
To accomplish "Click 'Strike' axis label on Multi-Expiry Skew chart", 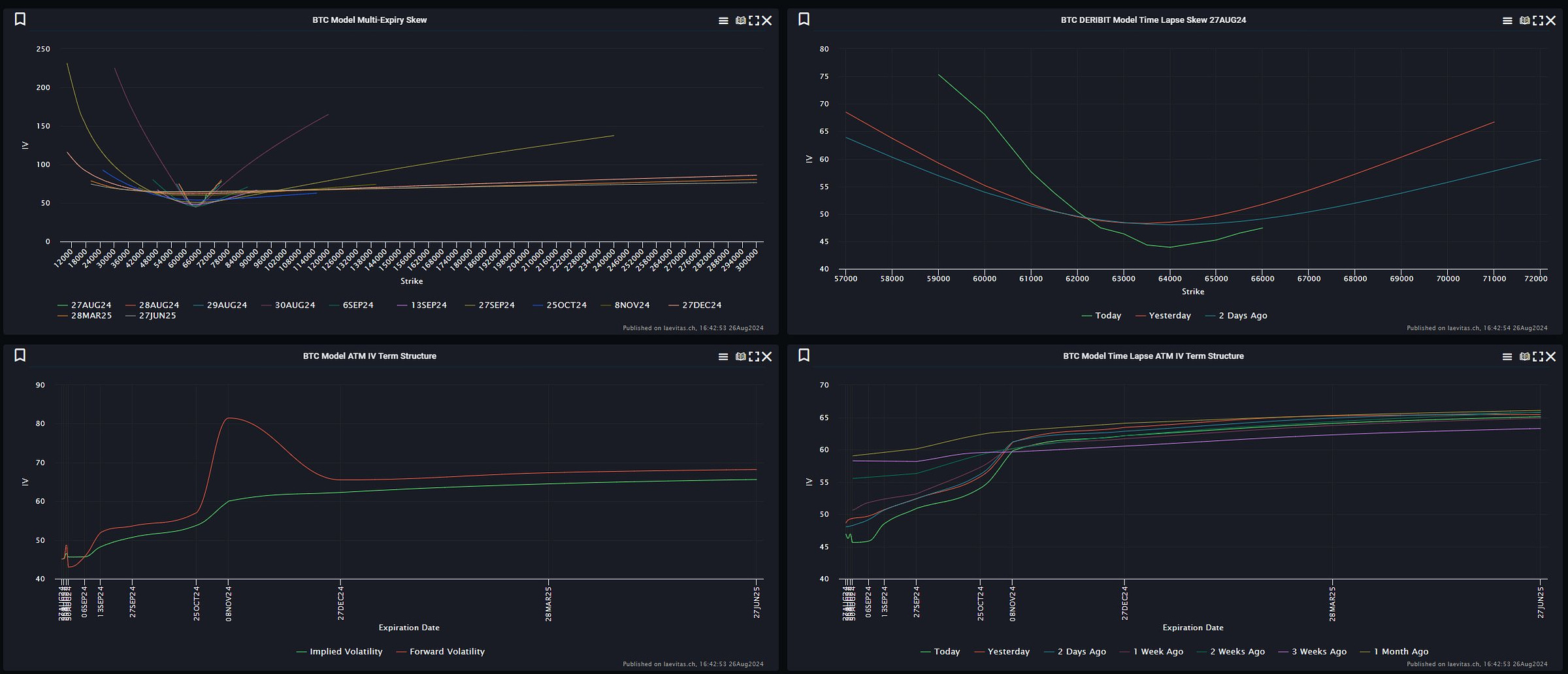I will pos(412,281).
